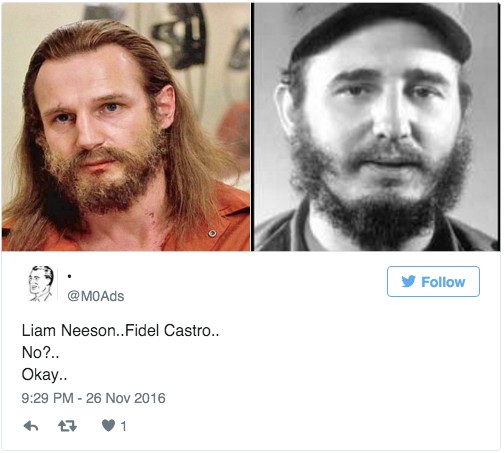Open the right black-and-white photo with cap
The height and width of the screenshot is (453, 504).
pyautogui.click(x=377, y=127)
